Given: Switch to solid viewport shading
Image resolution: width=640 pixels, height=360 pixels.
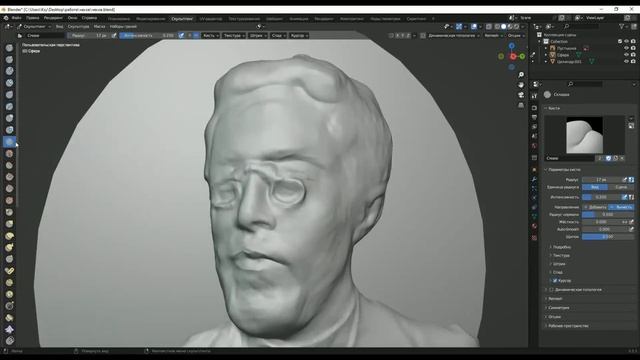Looking at the screenshot, I should point(503,27).
